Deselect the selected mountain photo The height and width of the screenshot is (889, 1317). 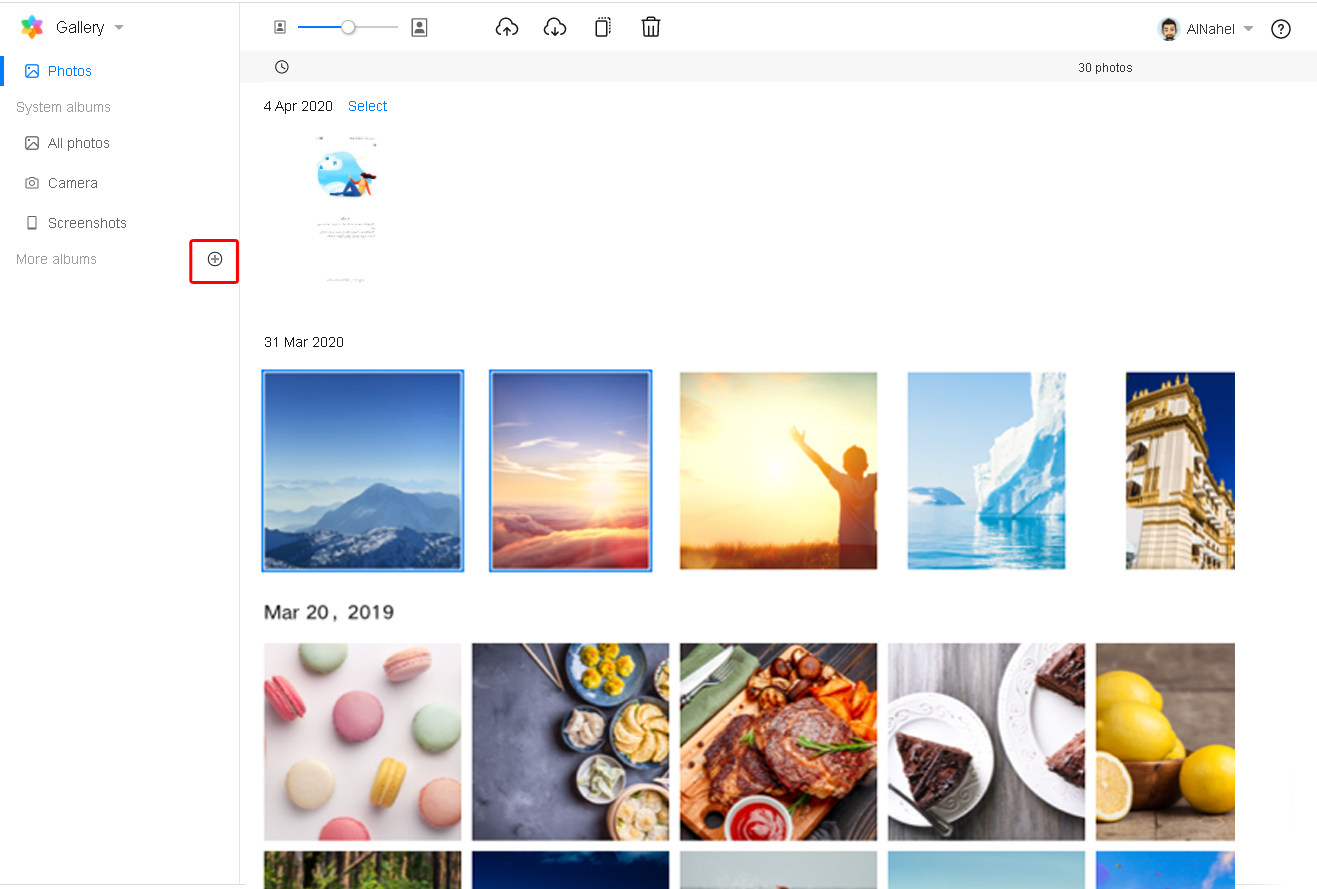(362, 470)
